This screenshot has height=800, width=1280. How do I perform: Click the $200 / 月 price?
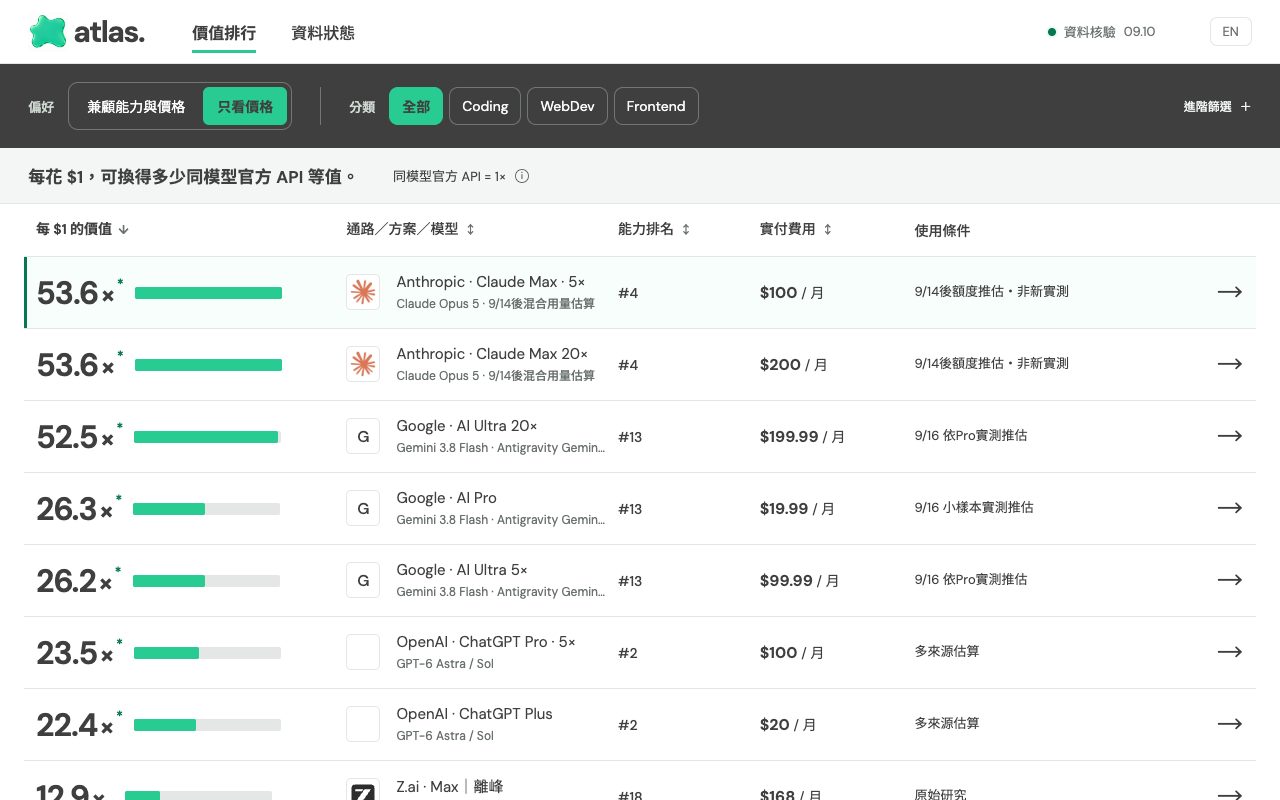tap(794, 365)
